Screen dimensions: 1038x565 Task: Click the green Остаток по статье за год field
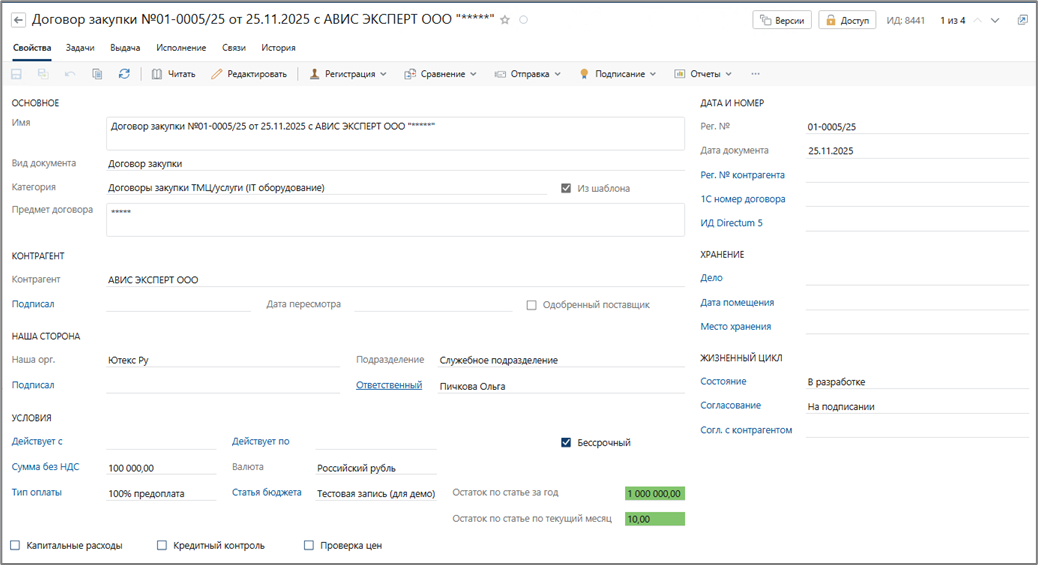tap(654, 493)
